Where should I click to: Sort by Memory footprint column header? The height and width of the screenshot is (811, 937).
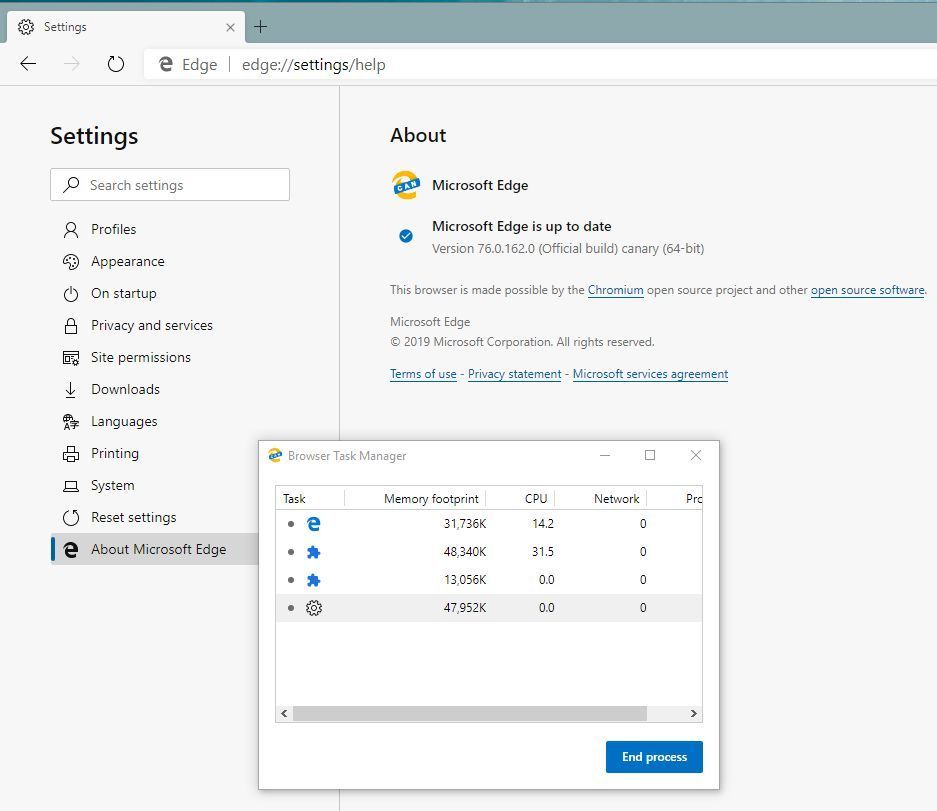point(416,498)
